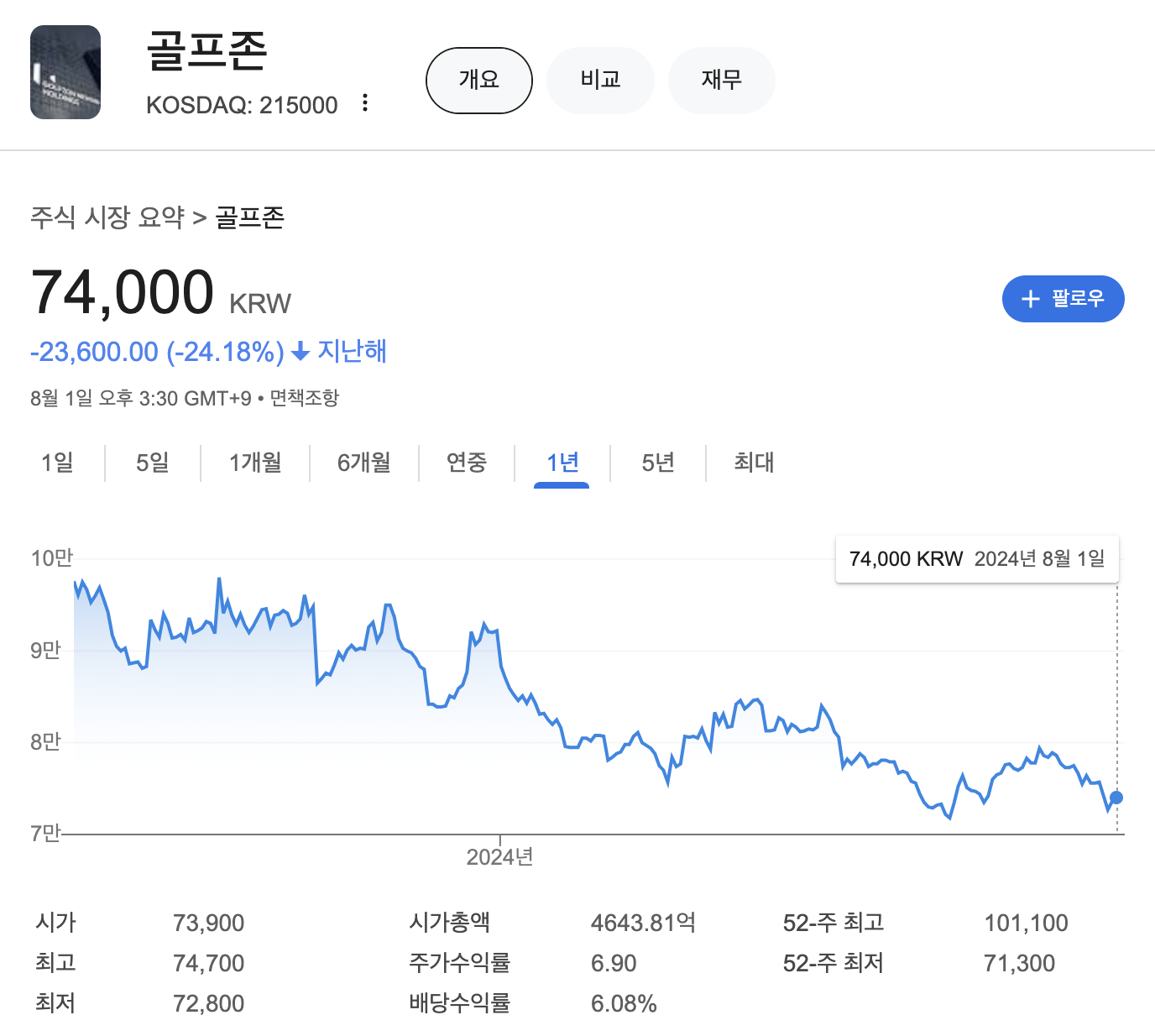Image resolution: width=1155 pixels, height=1036 pixels.
Task: Click the 배당수익률 value 6.08%
Action: pos(624,1004)
